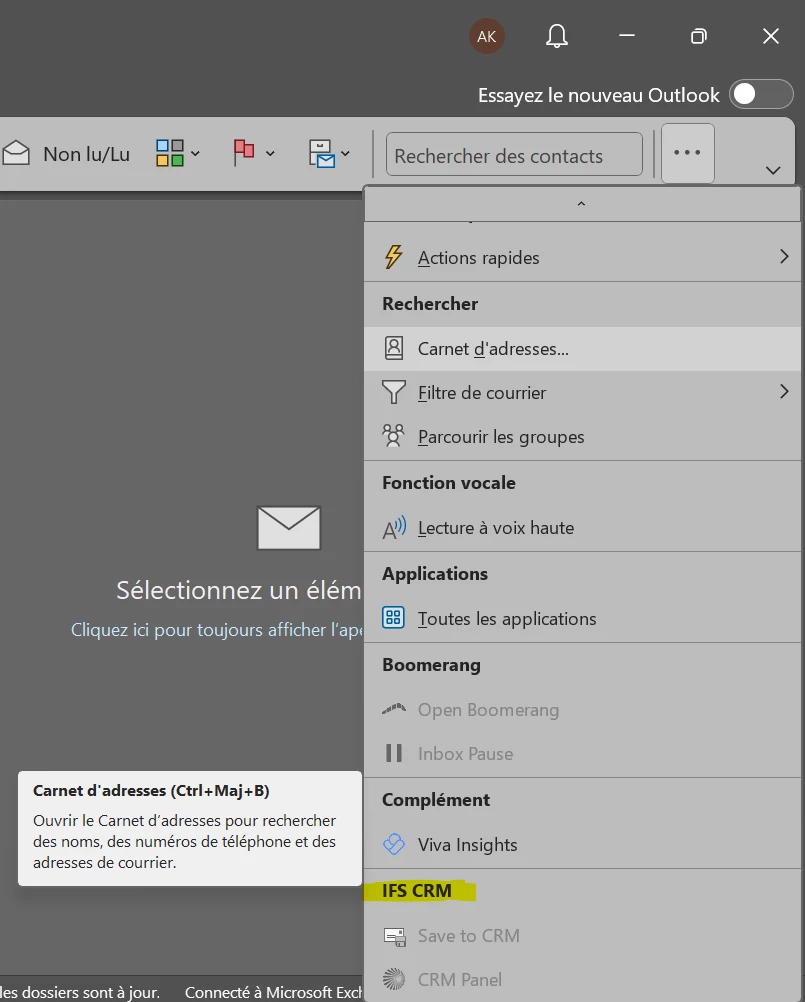Click the IFS CRM section header
Image resolution: width=805 pixels, height=1002 pixels.
pyautogui.click(x=417, y=891)
